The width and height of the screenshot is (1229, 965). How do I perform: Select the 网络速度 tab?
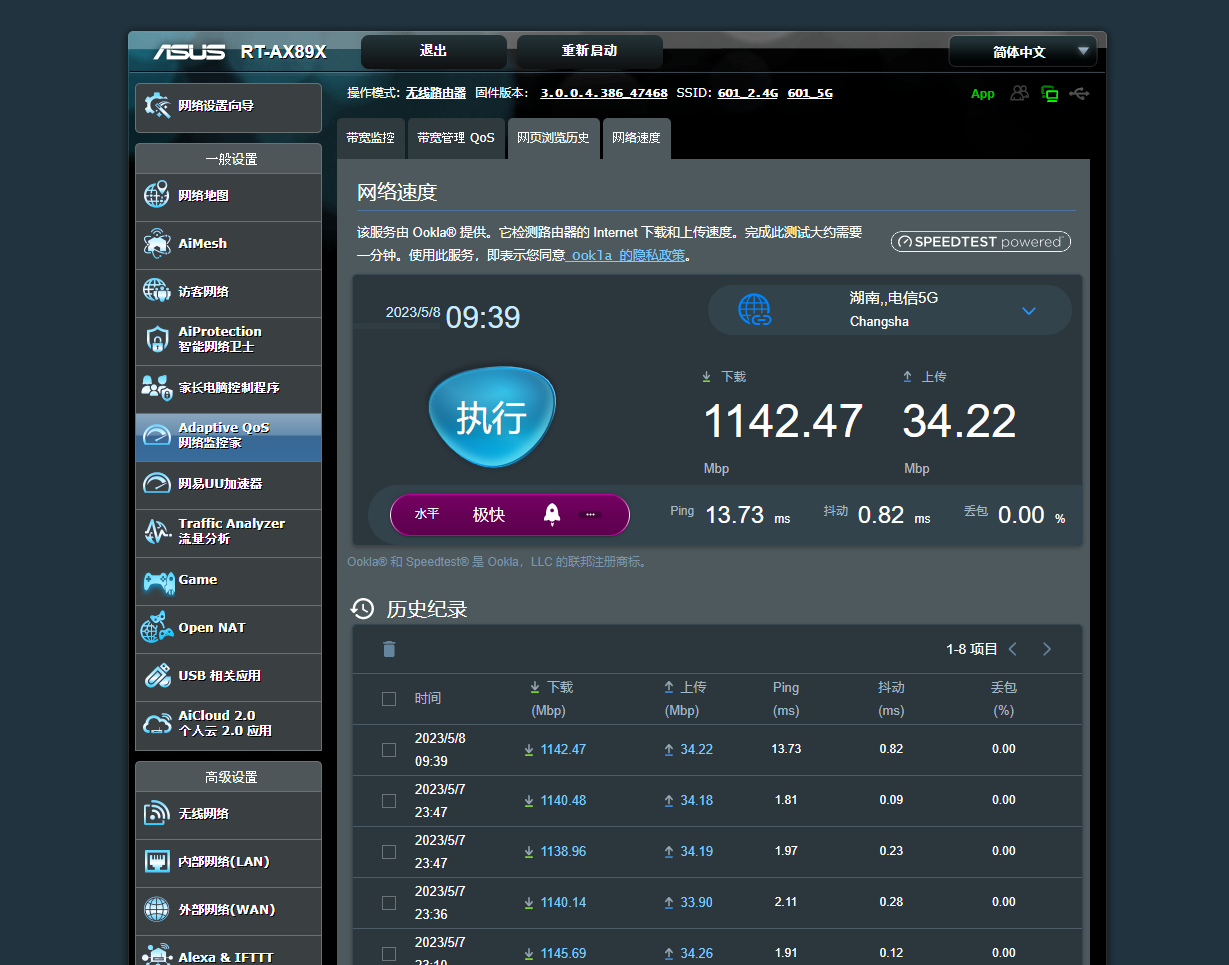636,138
